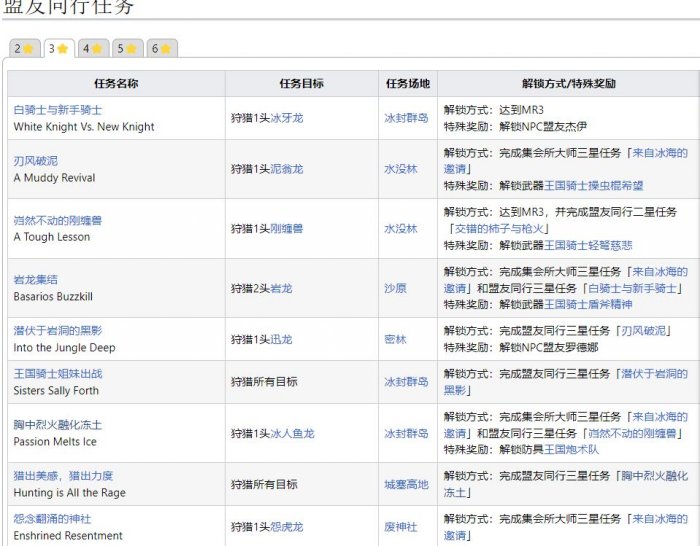Go to the 潜伏于岩洞的黑影 quest name link
Screen dimensions: 700x546
(x=58, y=331)
